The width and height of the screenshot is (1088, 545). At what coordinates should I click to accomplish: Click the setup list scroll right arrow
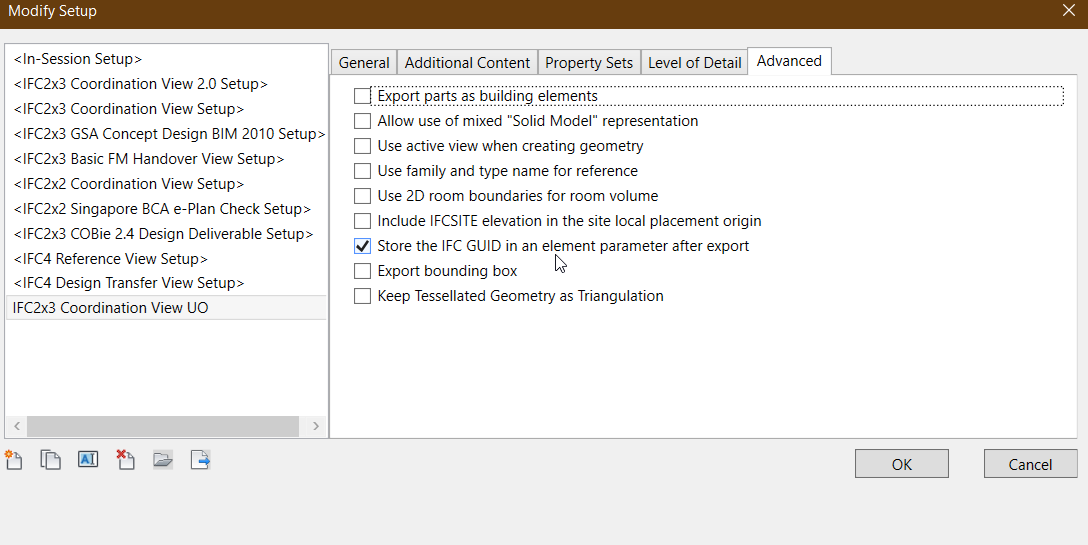(316, 426)
